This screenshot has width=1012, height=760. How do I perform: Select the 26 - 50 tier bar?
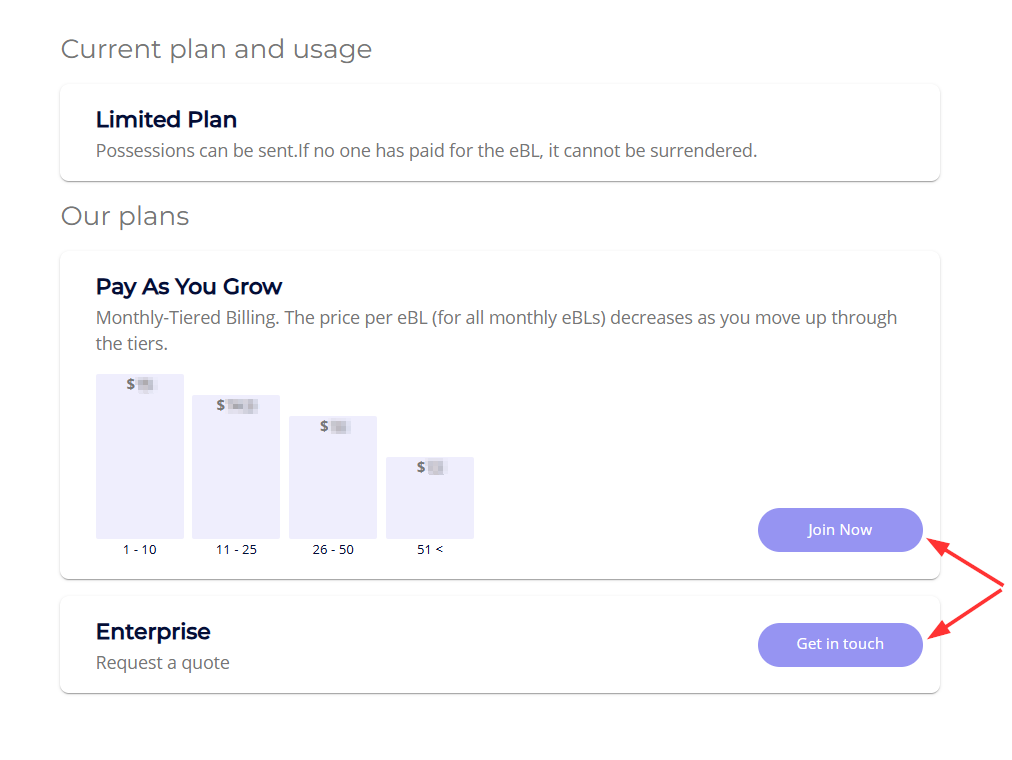click(333, 485)
